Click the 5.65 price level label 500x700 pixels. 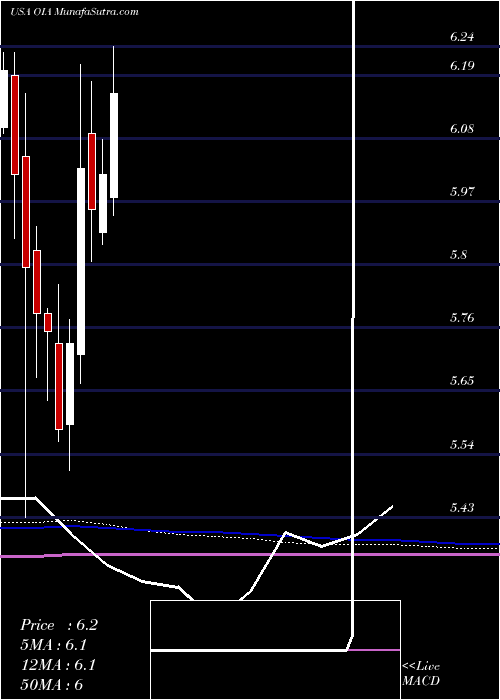coord(462,381)
